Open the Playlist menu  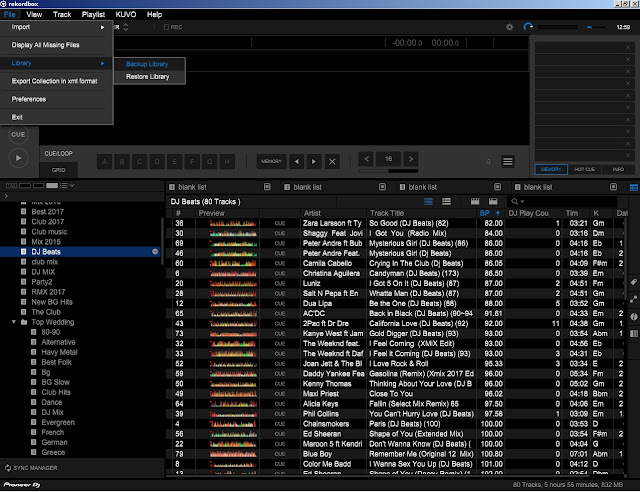(x=93, y=15)
